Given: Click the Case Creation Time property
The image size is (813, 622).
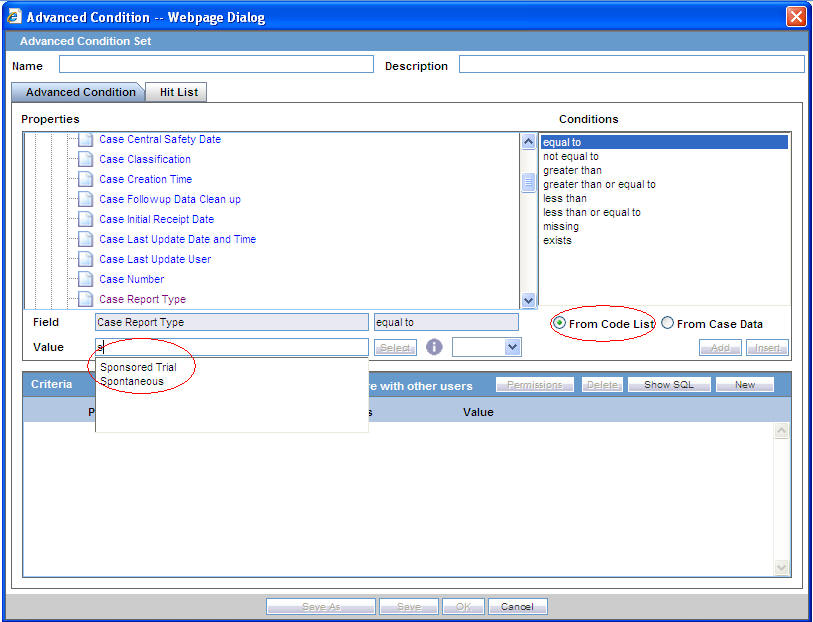Looking at the screenshot, I should (x=145, y=179).
